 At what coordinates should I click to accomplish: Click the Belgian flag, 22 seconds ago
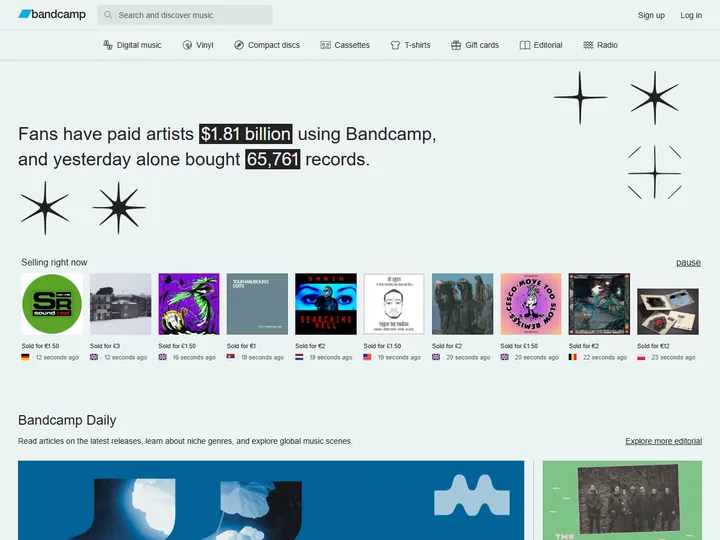(573, 357)
